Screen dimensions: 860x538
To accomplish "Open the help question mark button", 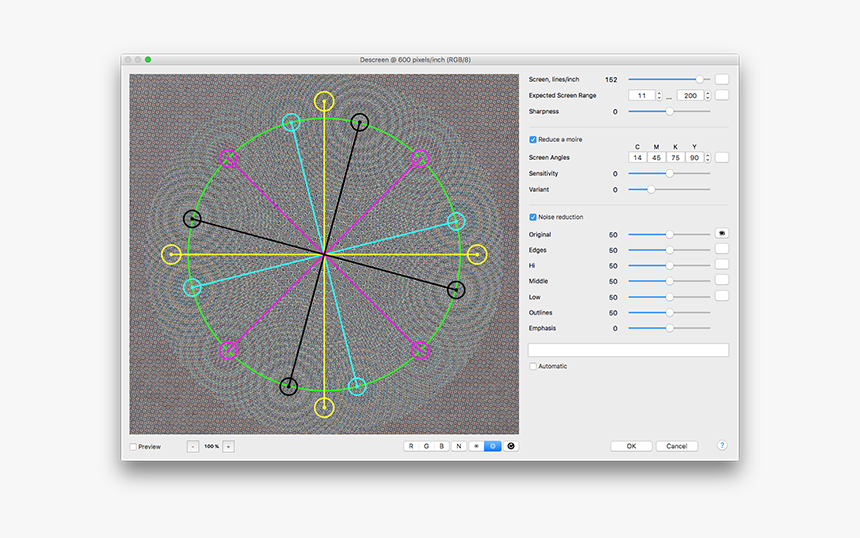I will click(x=722, y=446).
